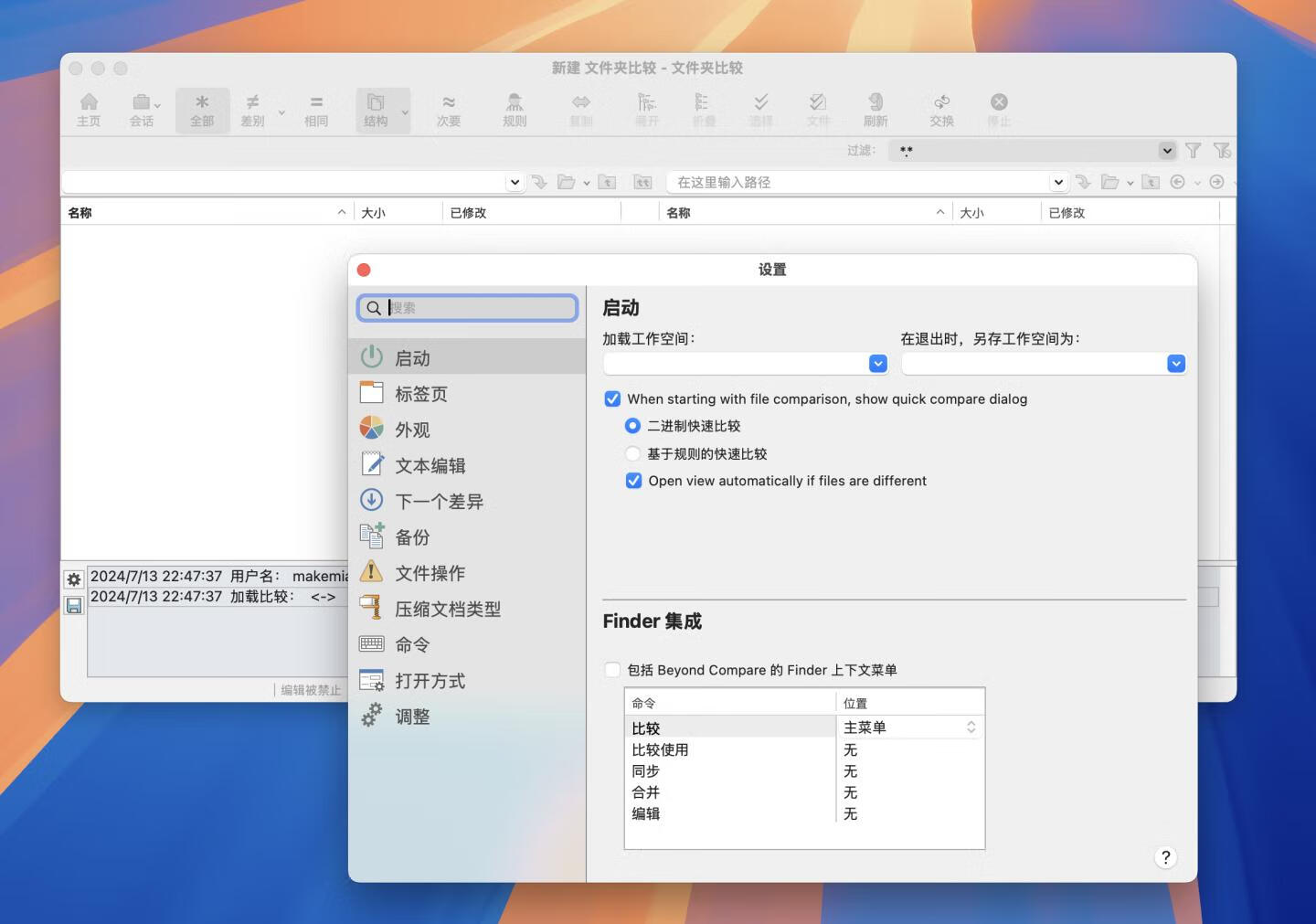Click the 主页 home toolbar icon
The width and height of the screenshot is (1316, 924).
tap(89, 110)
